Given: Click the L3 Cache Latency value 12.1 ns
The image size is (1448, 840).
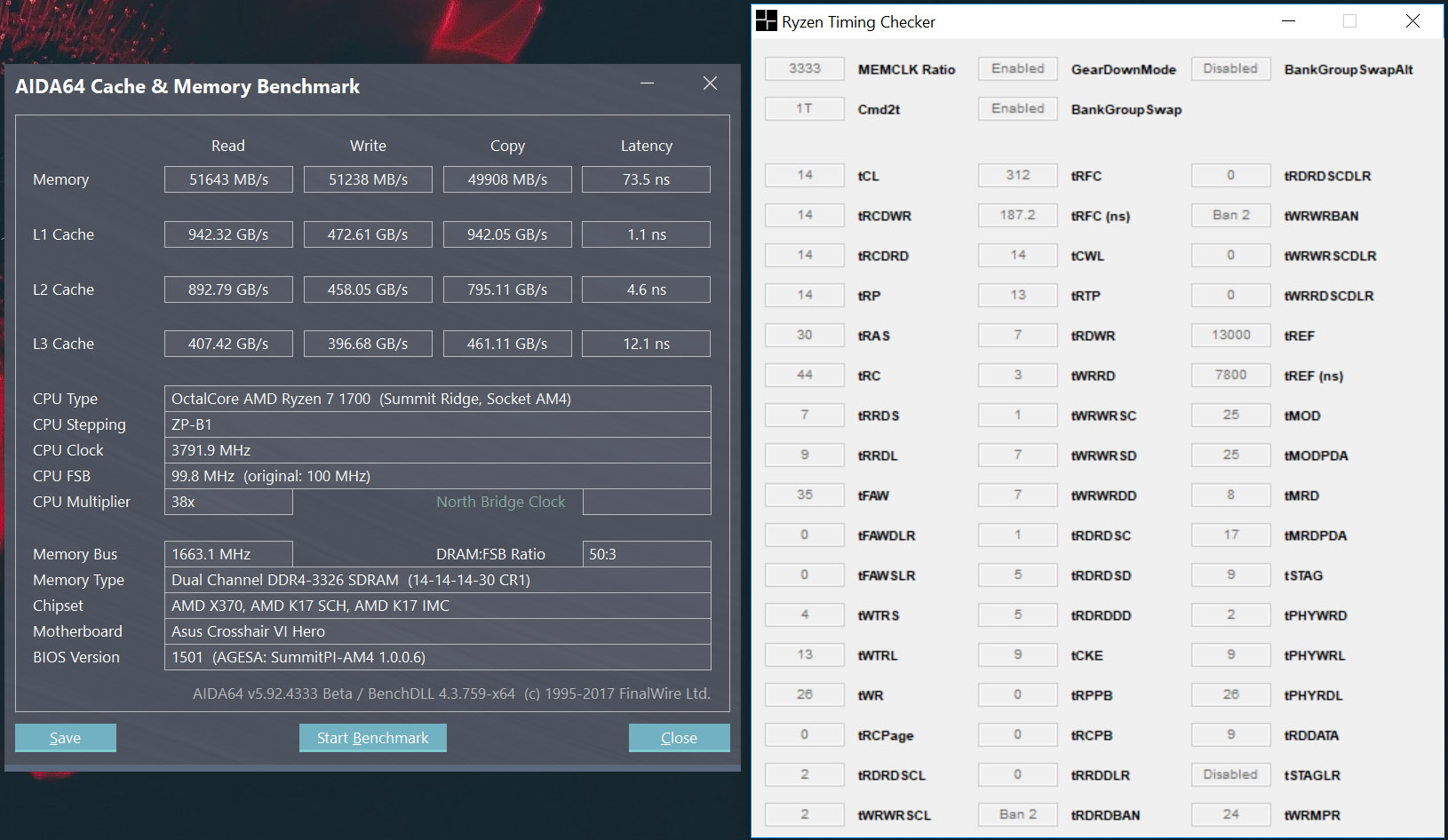Looking at the screenshot, I should click(x=647, y=344).
